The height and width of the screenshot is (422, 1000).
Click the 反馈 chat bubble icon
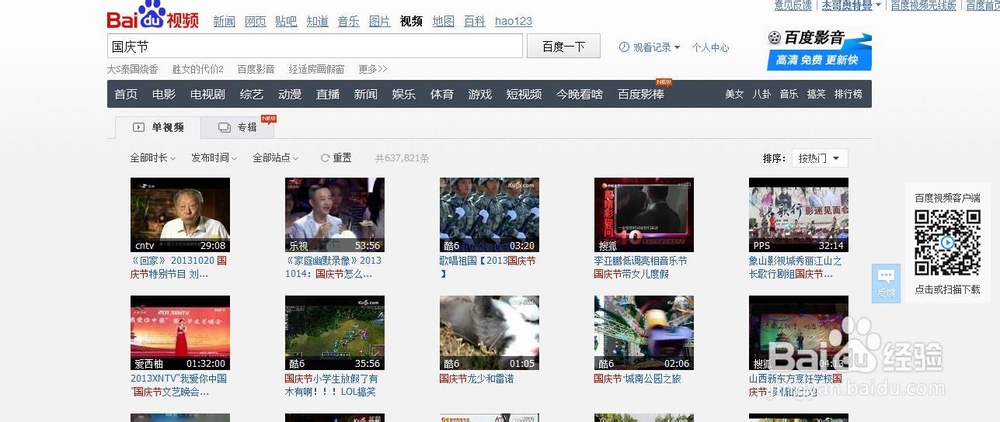pyautogui.click(x=886, y=282)
